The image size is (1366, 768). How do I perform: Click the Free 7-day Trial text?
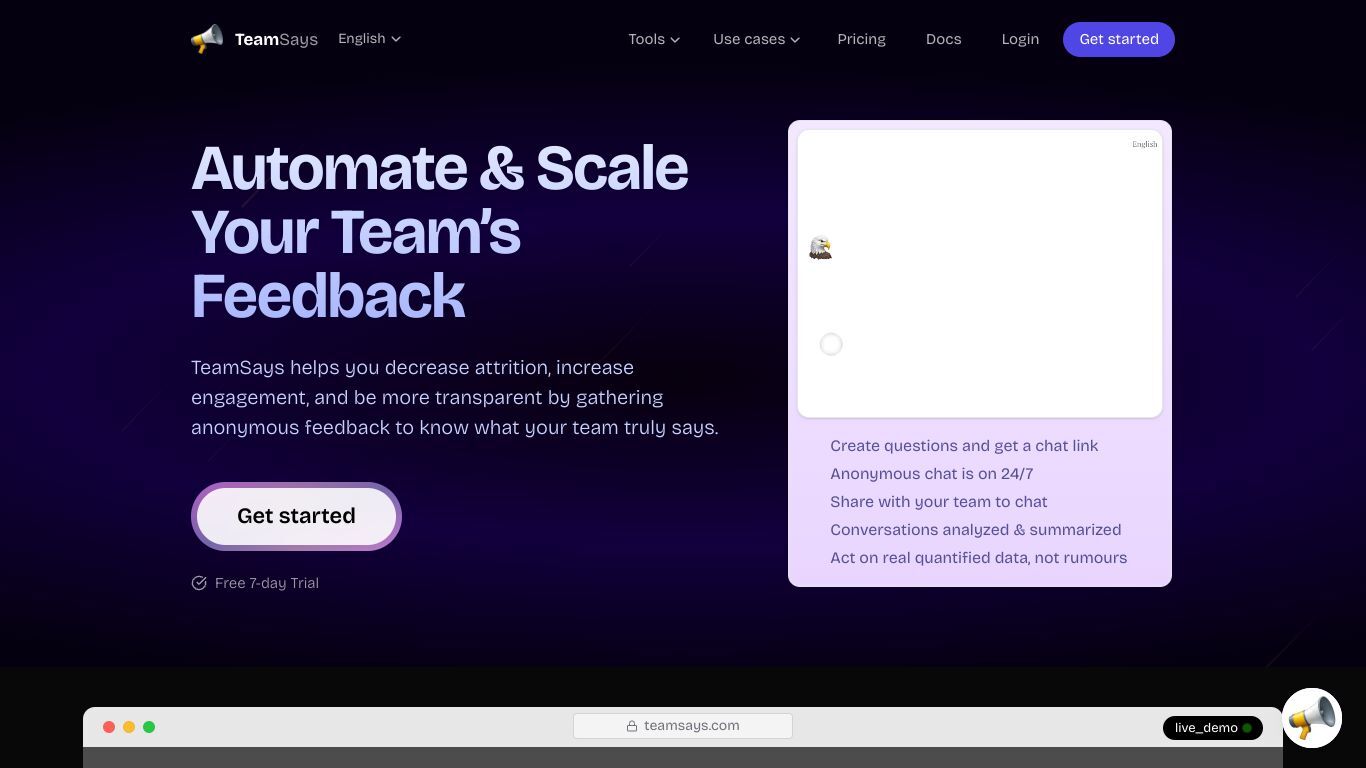[x=267, y=583]
